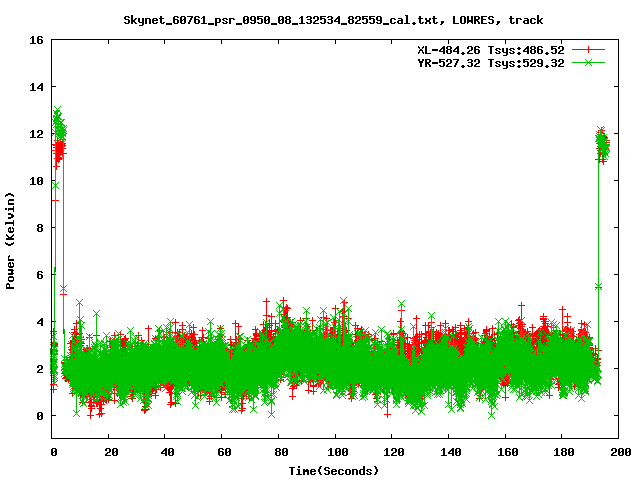Click x-axis tick label 200

(620, 452)
